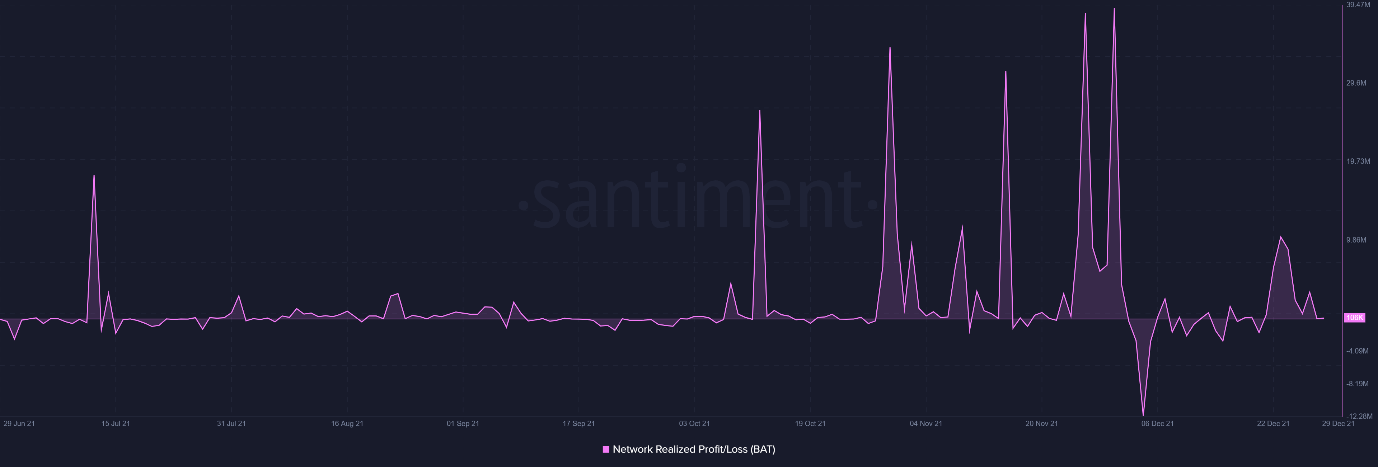Select the 17 Sep 21 date label

(578, 423)
